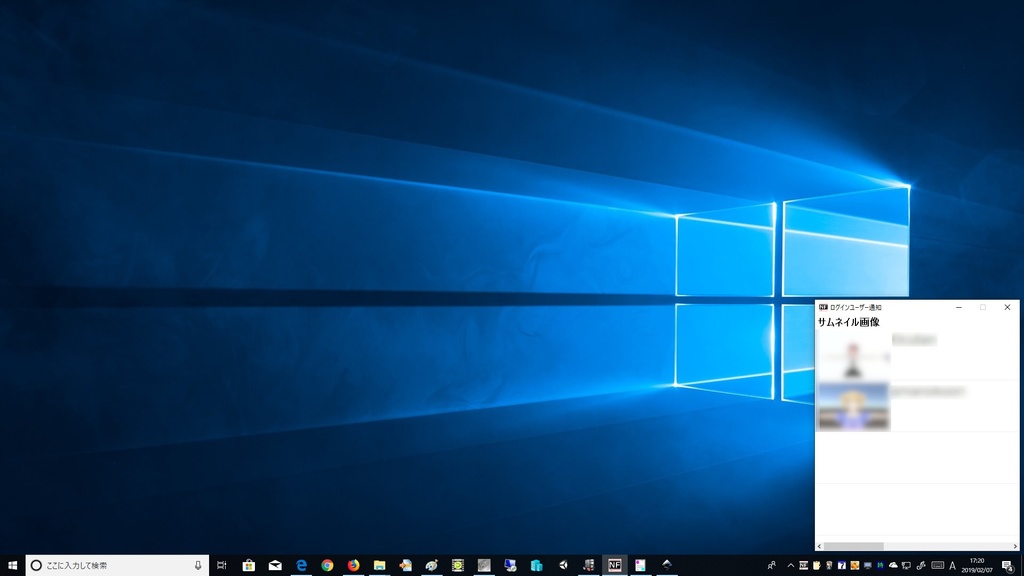The width and height of the screenshot is (1024, 576).
Task: Launch Google Chrome from taskbar
Action: tap(327, 565)
